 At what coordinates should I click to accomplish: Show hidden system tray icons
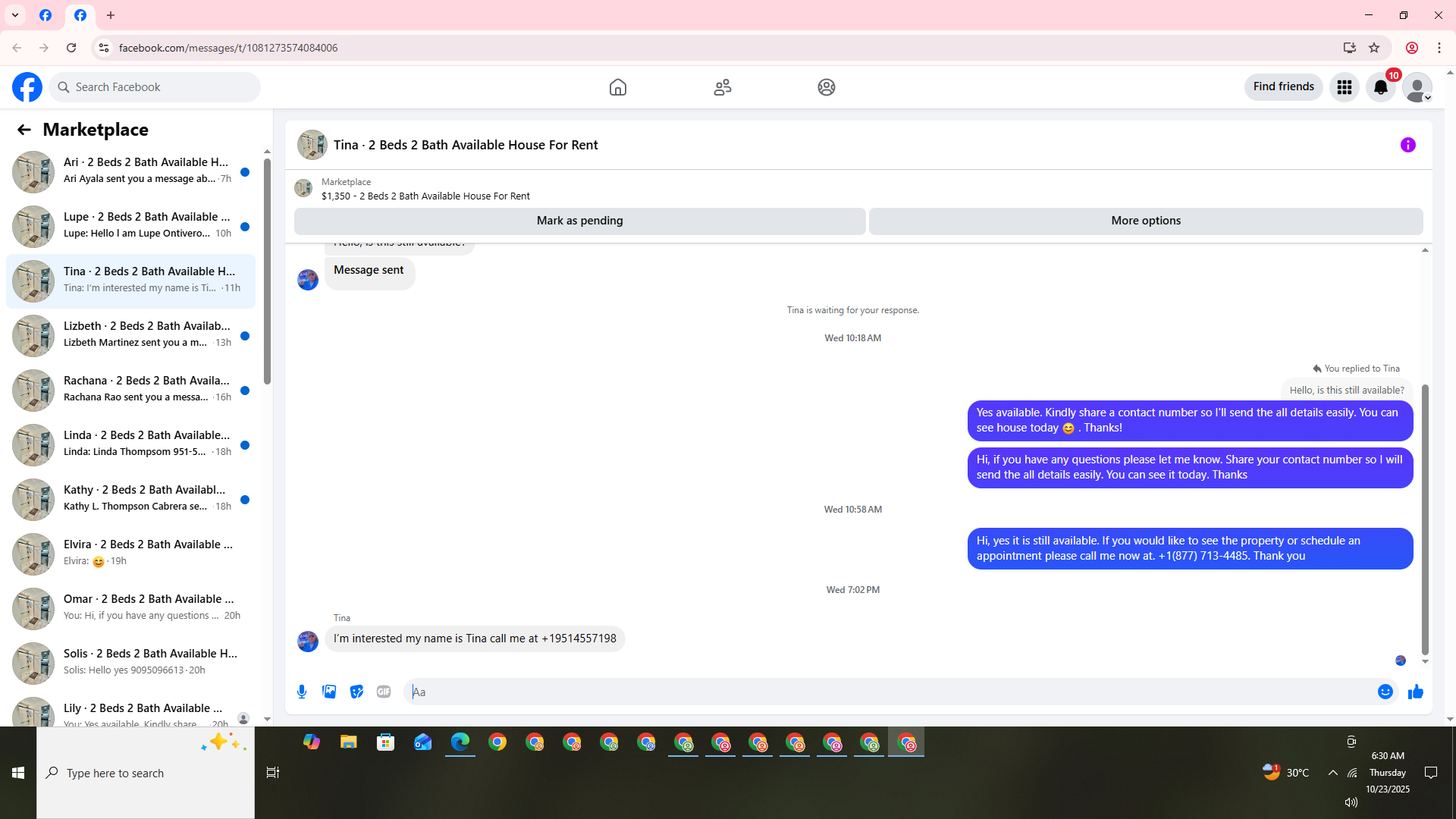[1332, 773]
